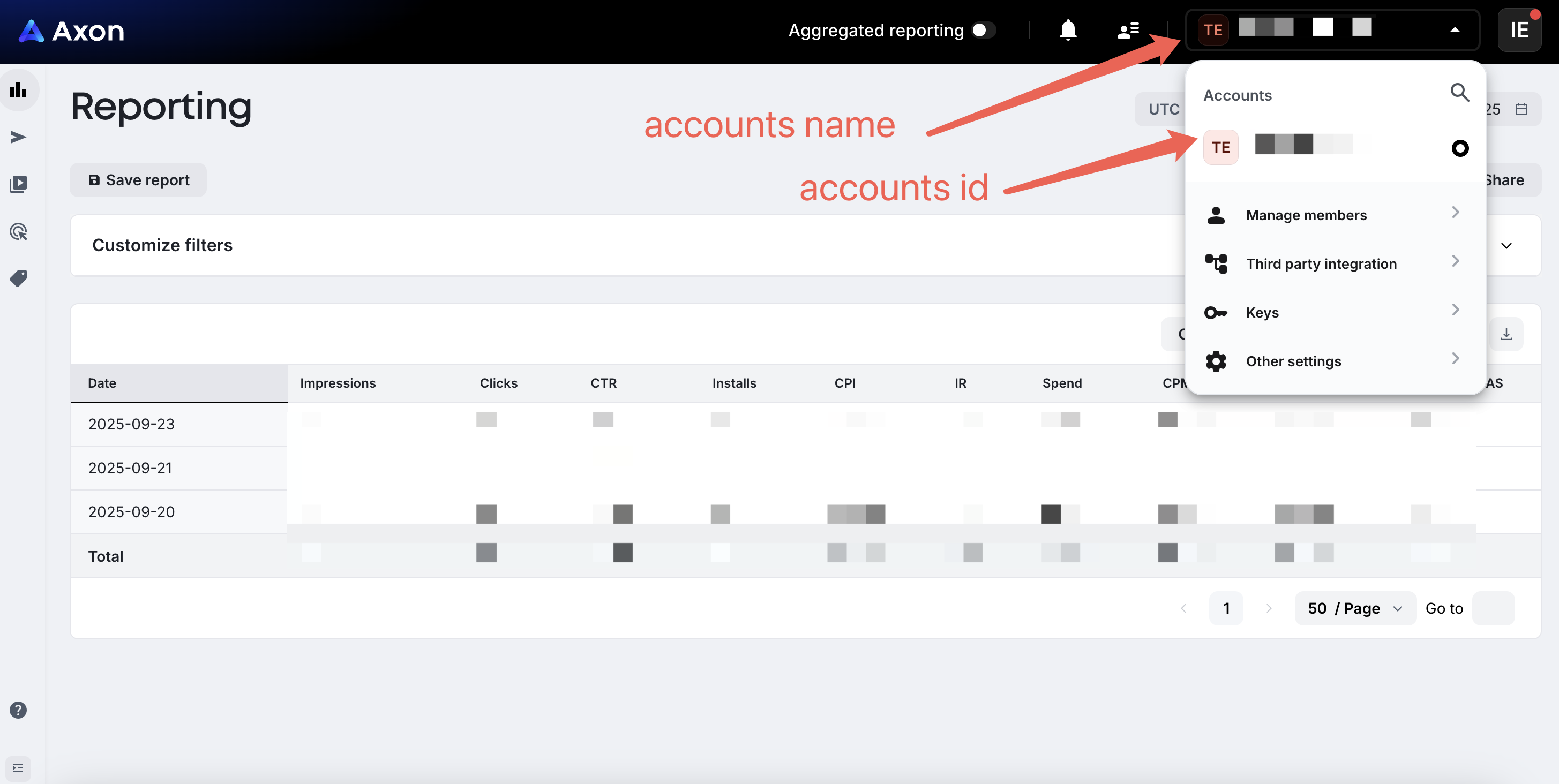Image resolution: width=1559 pixels, height=784 pixels.
Task: Select the TE account radio button
Action: [x=1459, y=148]
